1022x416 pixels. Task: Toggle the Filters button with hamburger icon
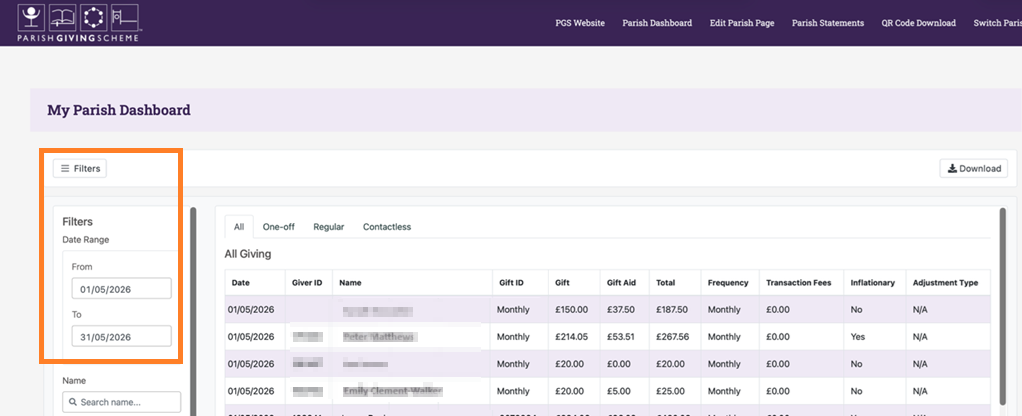(80, 168)
